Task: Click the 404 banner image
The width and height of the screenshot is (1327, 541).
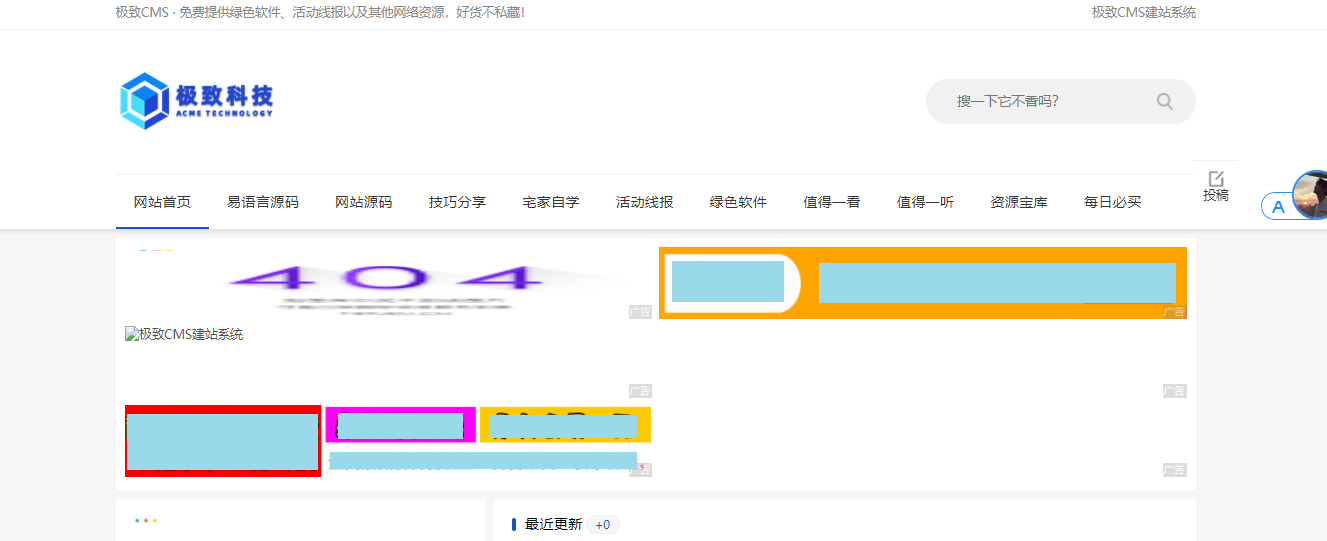Action: click(x=388, y=283)
